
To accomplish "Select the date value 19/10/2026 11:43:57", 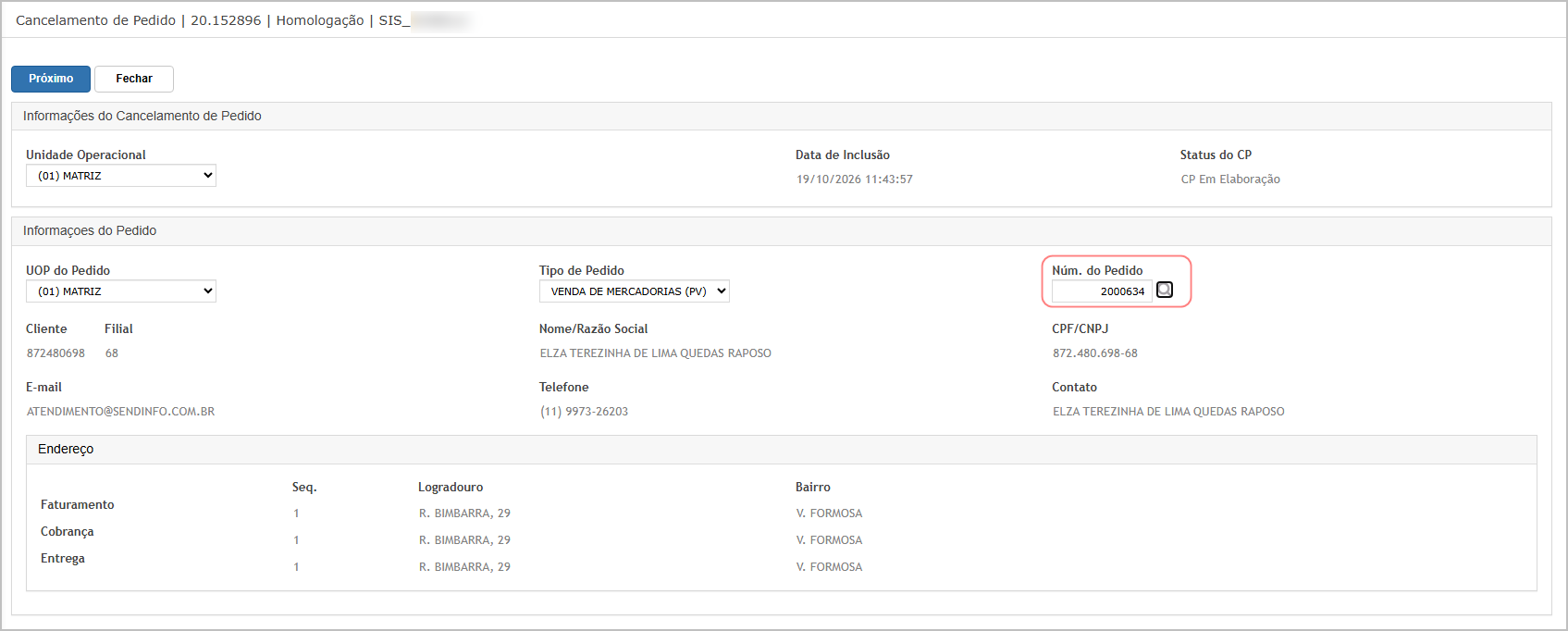I will point(855,179).
